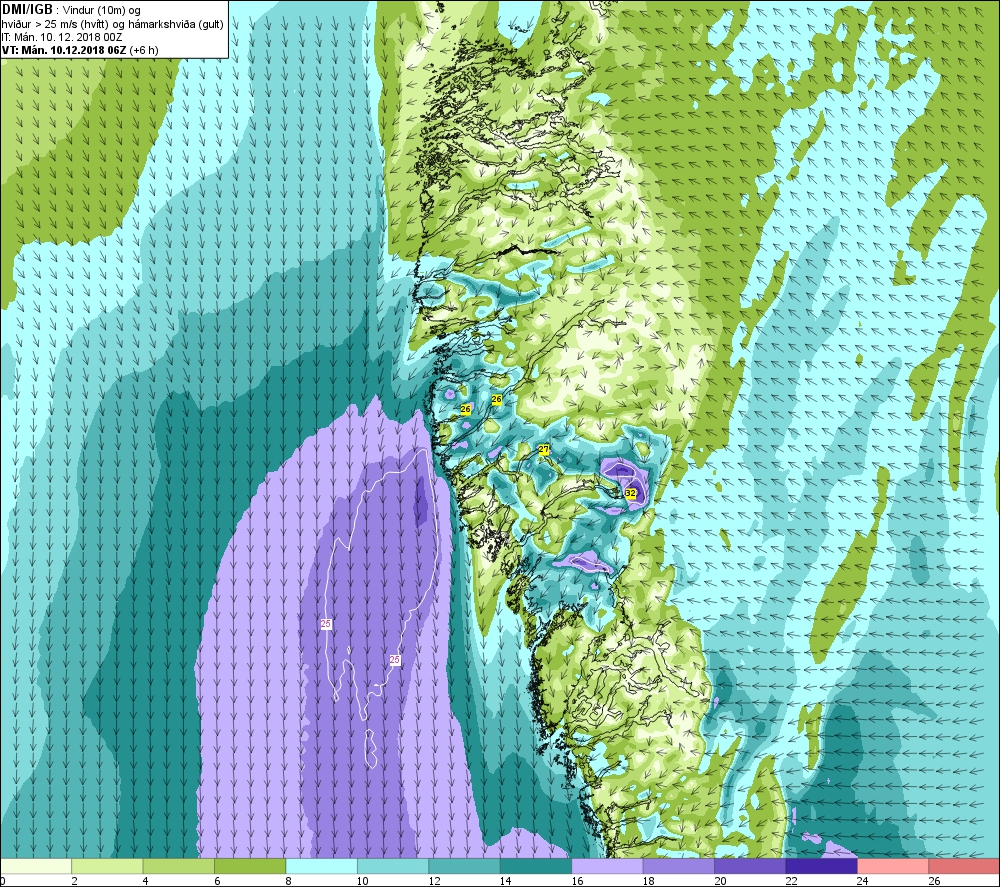The width and height of the screenshot is (1000, 887).
Task: Click the yellow "26" gust label east of the other 26
Action: pyautogui.click(x=497, y=399)
